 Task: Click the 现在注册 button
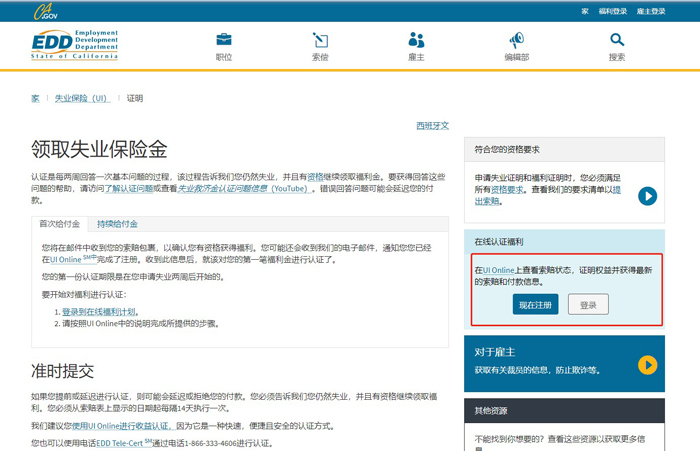(535, 305)
